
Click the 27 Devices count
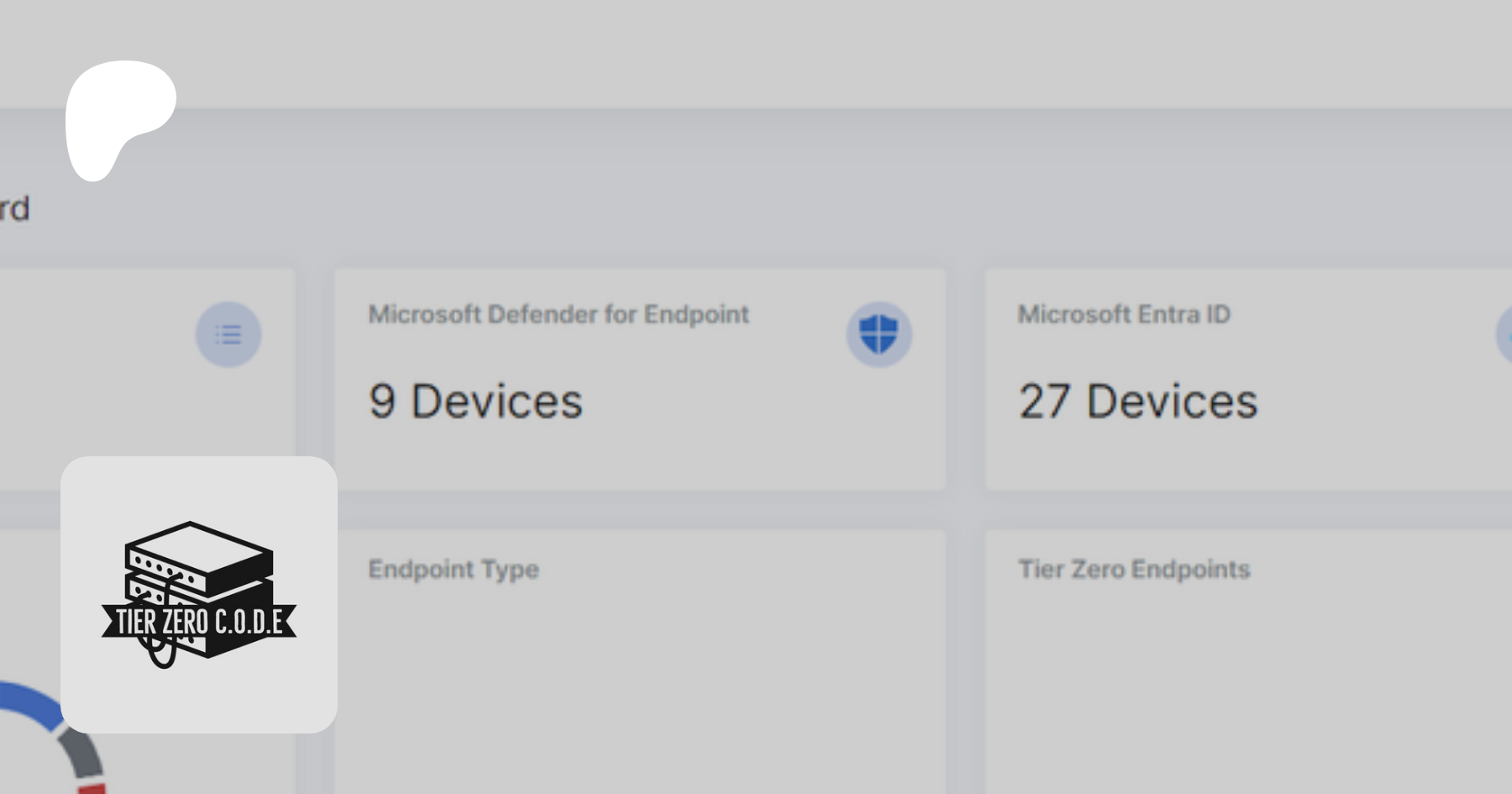point(1138,401)
